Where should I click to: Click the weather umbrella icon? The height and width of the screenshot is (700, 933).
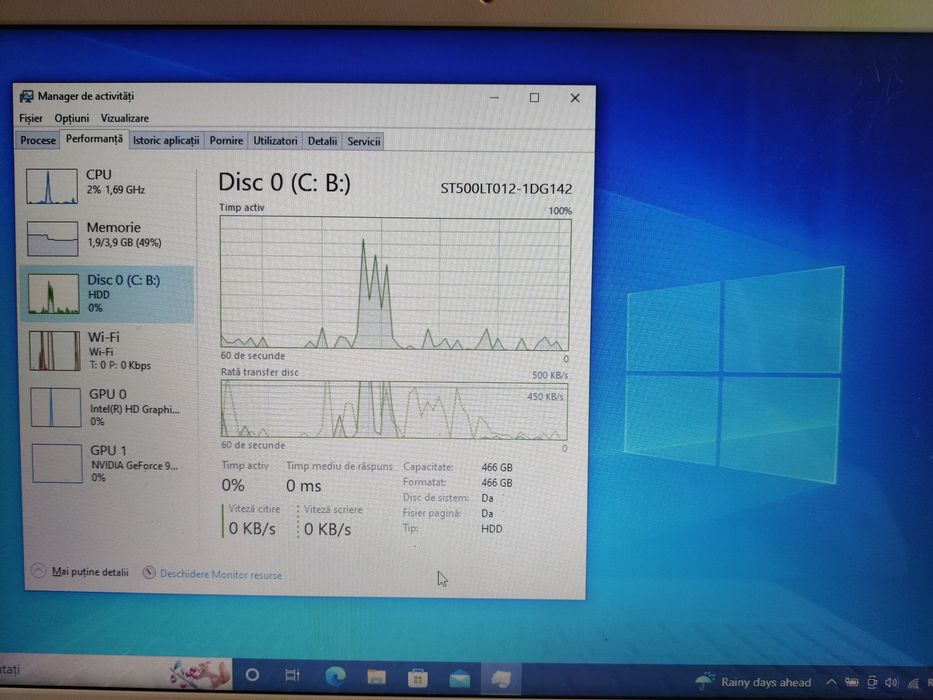pos(705,680)
